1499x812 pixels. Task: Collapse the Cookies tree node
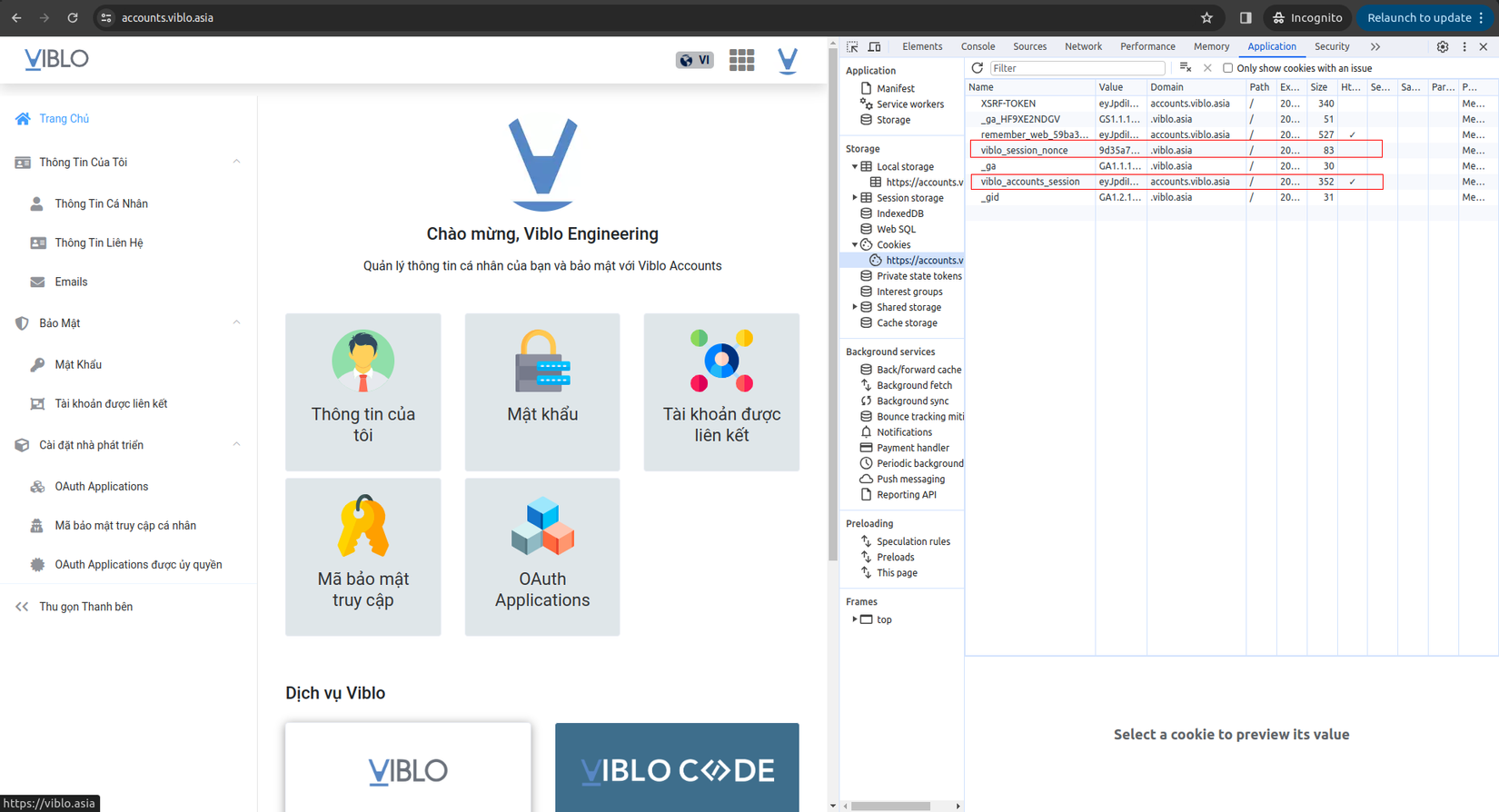click(855, 245)
